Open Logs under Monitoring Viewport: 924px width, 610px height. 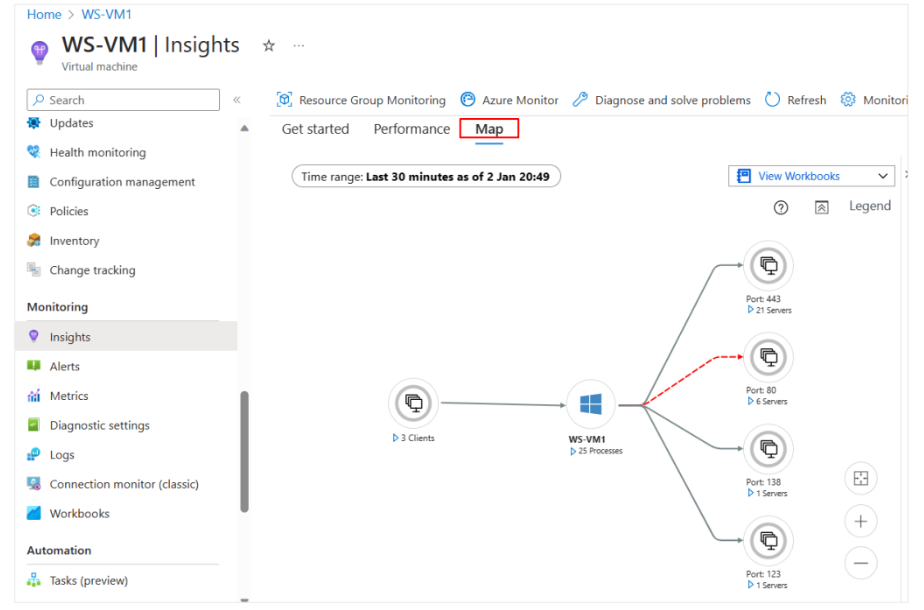coord(51,454)
